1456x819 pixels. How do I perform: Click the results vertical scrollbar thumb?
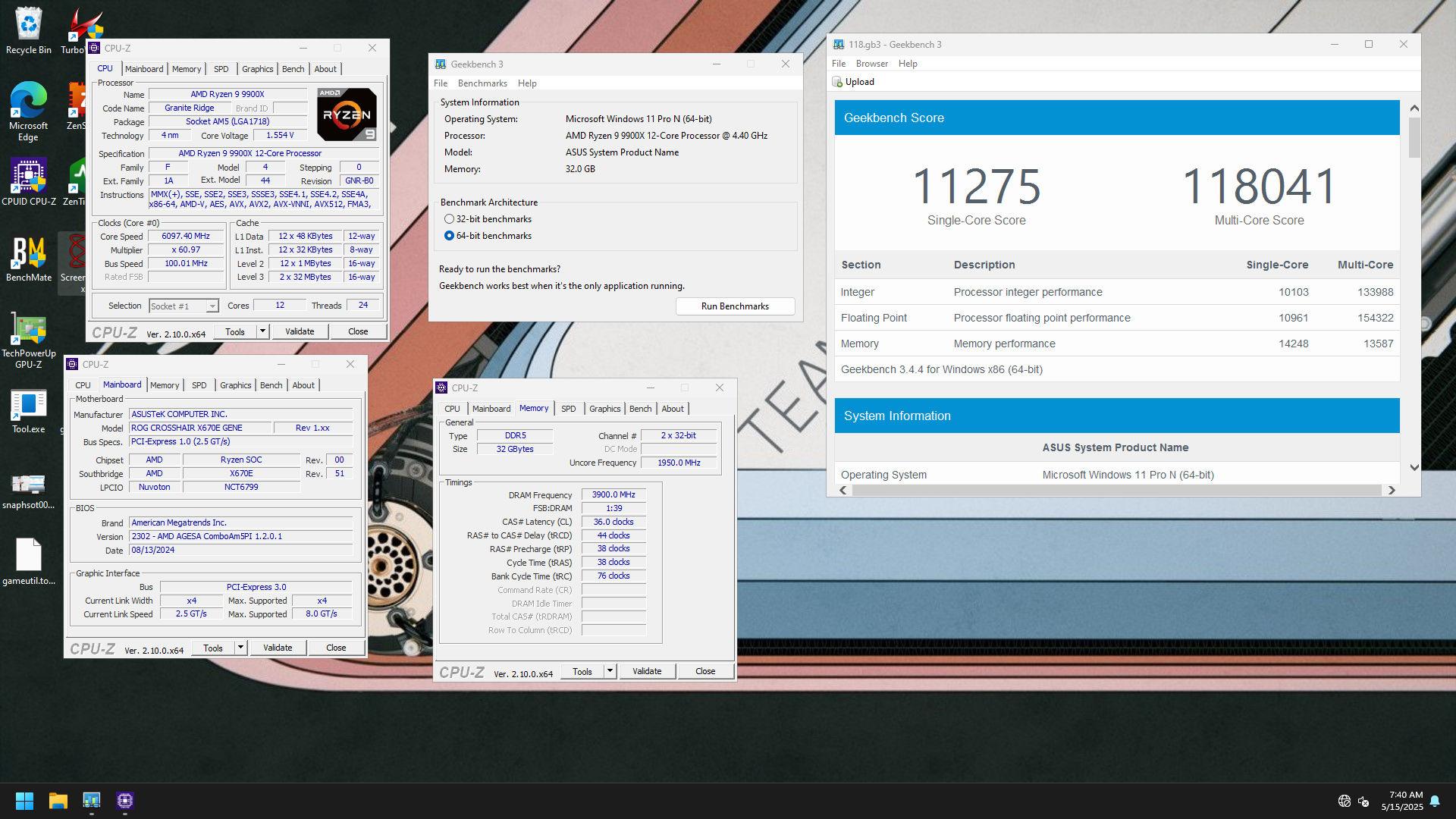(x=1414, y=137)
